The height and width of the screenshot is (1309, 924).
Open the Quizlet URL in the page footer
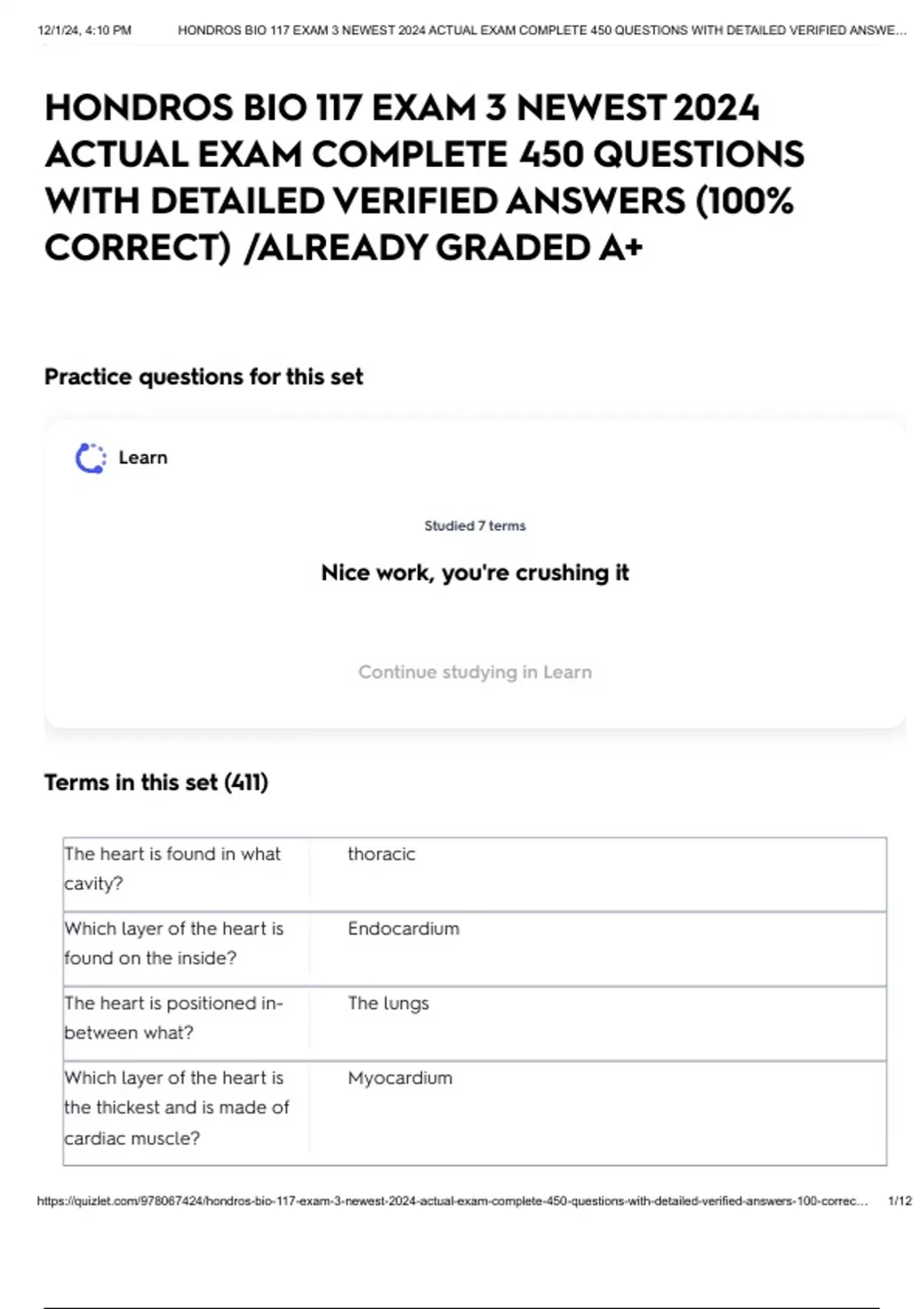[x=452, y=1201]
